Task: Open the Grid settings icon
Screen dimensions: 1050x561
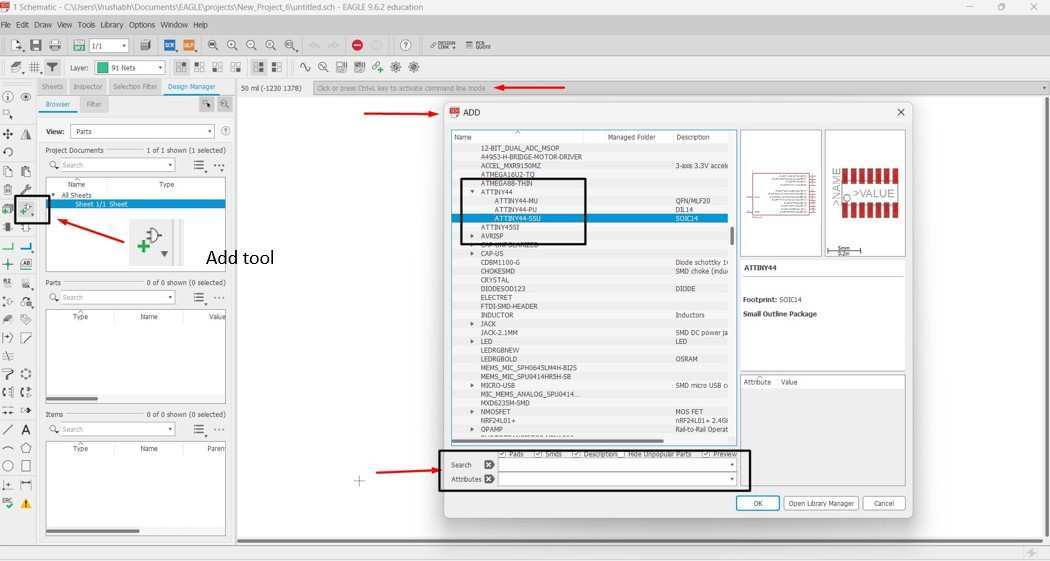Action: point(34,68)
